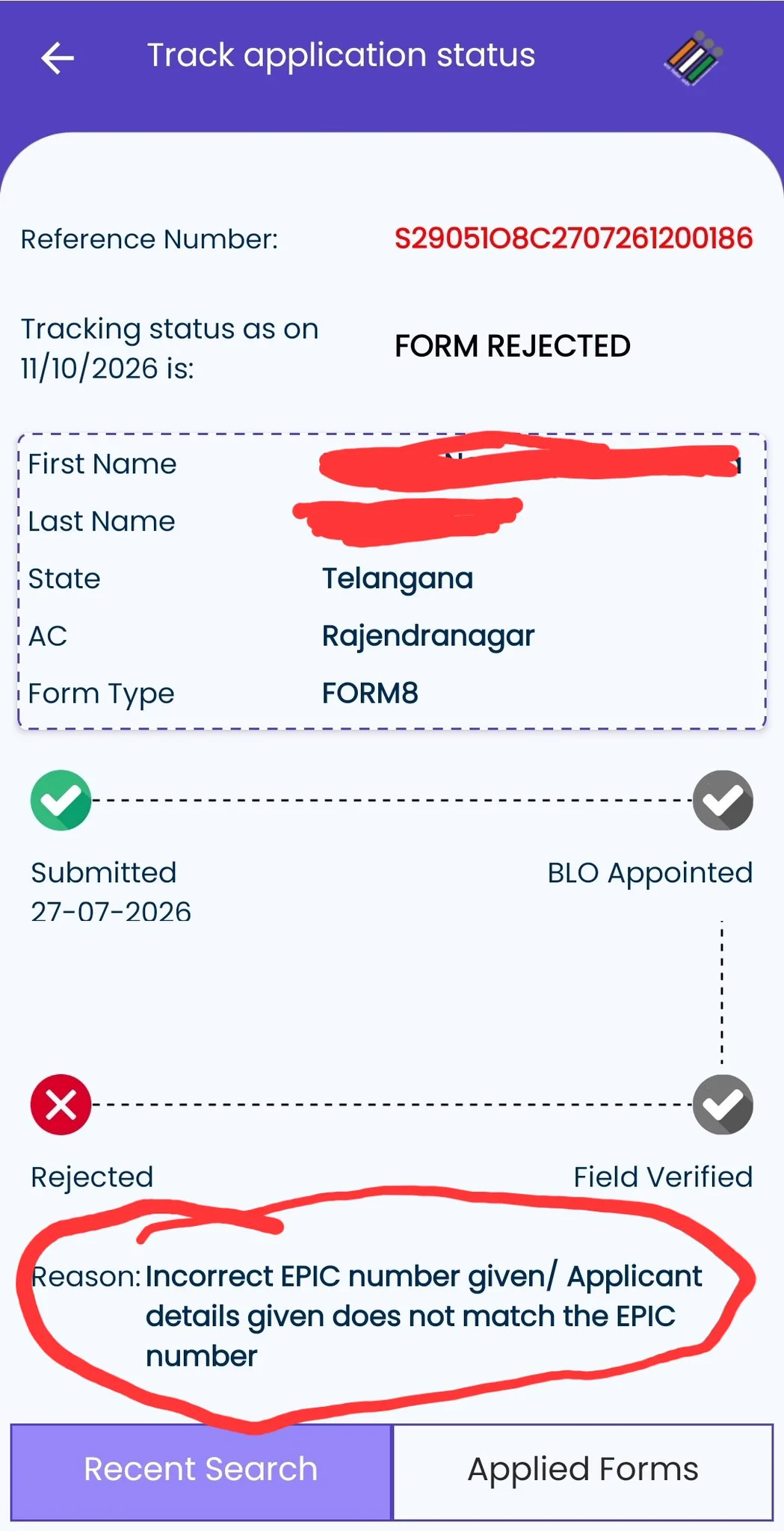The height and width of the screenshot is (1531, 784).
Task: Tap the red Rejected cross icon
Action: point(61,1104)
